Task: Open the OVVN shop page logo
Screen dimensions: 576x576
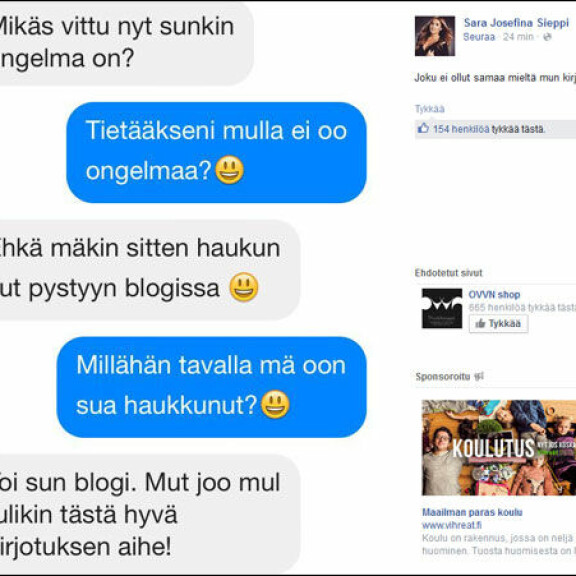Action: pos(442,309)
